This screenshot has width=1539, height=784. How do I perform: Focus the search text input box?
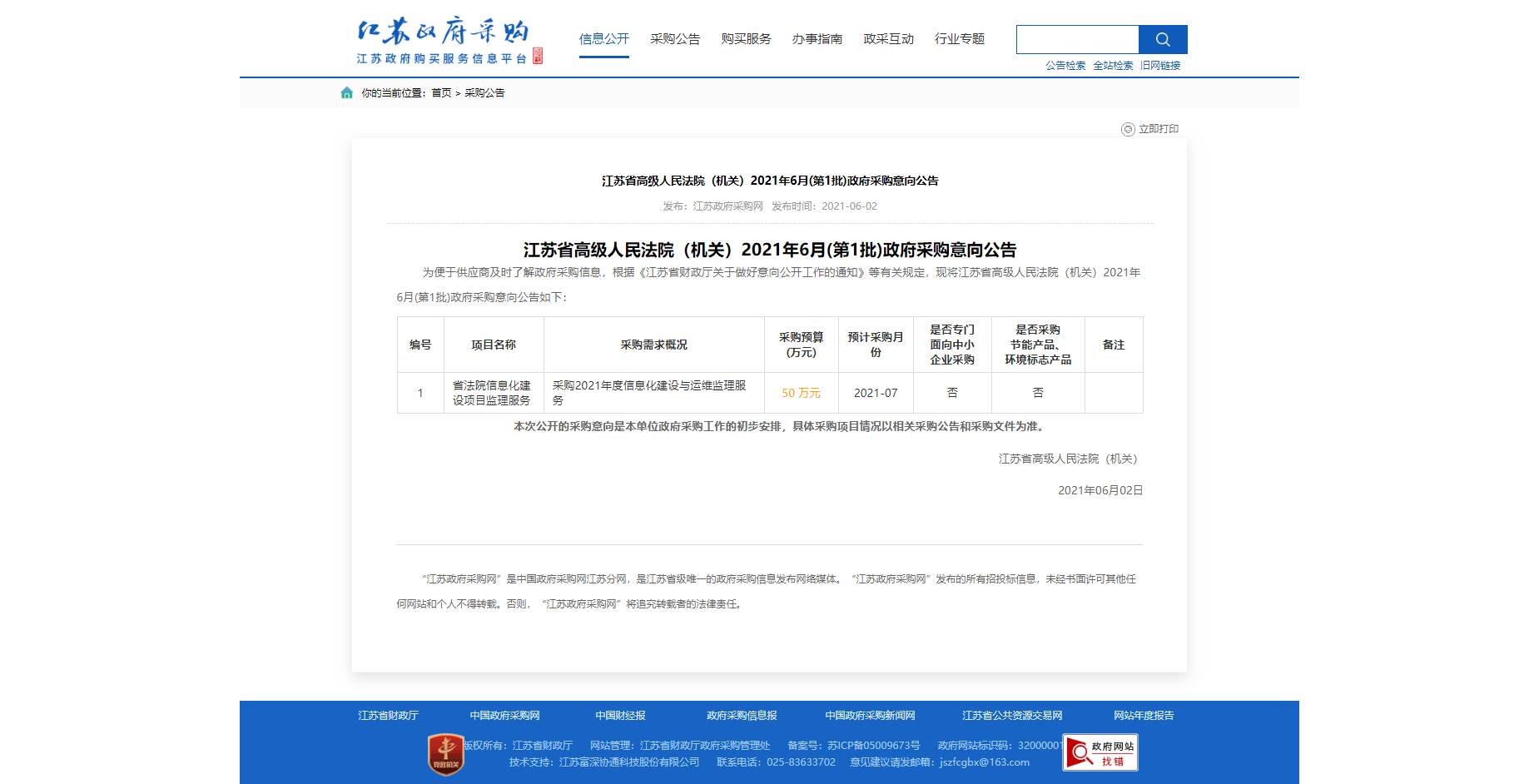pyautogui.click(x=1077, y=39)
